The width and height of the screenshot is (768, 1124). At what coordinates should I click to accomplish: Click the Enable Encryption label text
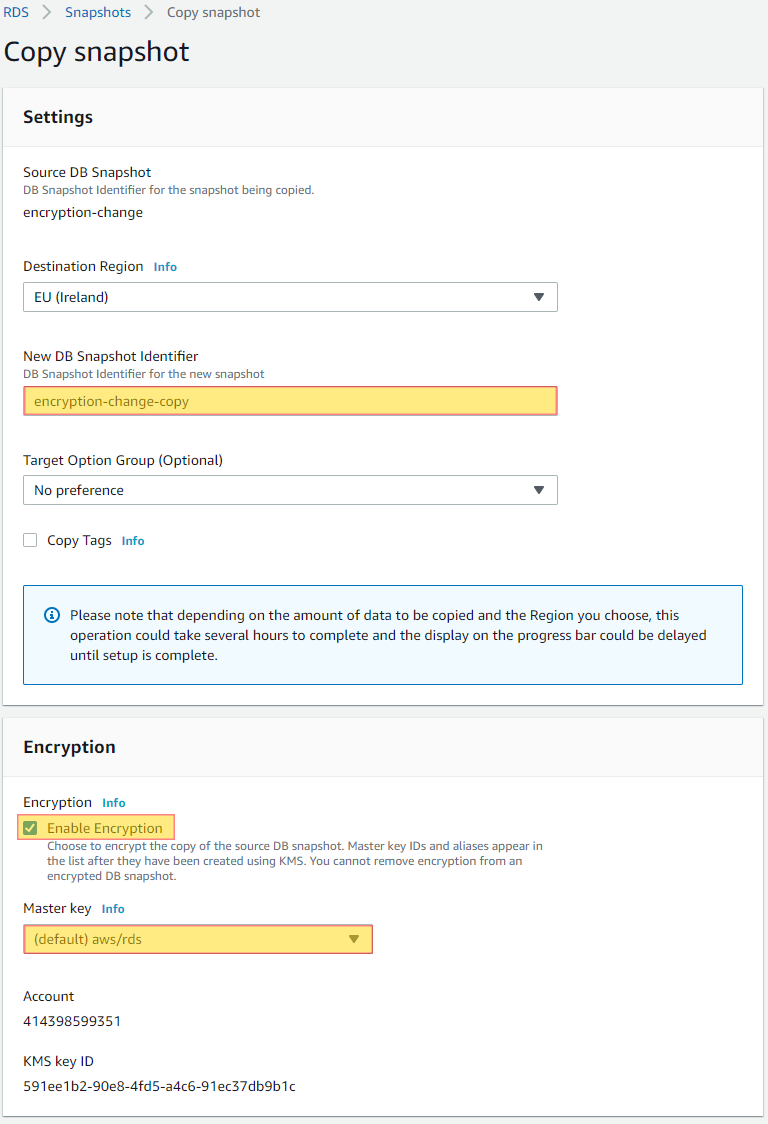[105, 828]
